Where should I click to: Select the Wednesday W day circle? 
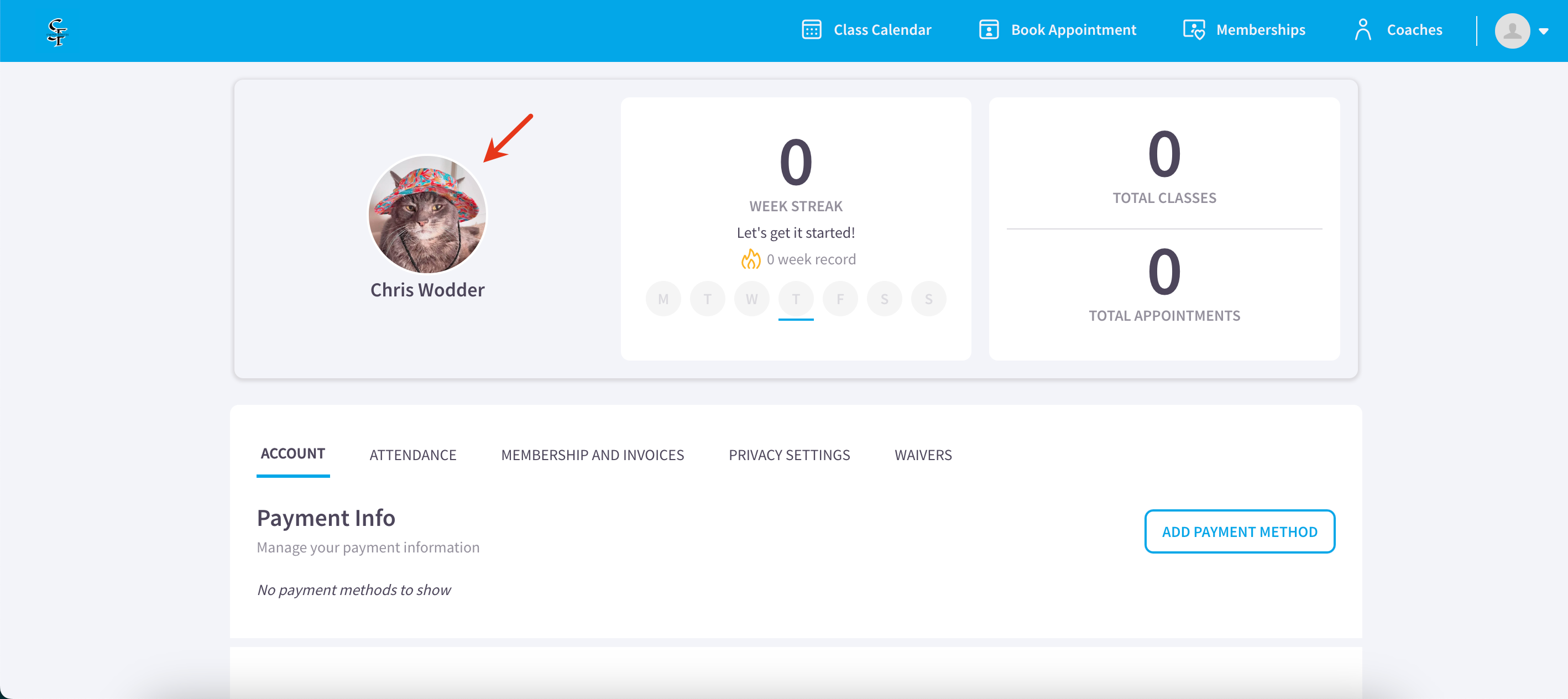point(752,299)
